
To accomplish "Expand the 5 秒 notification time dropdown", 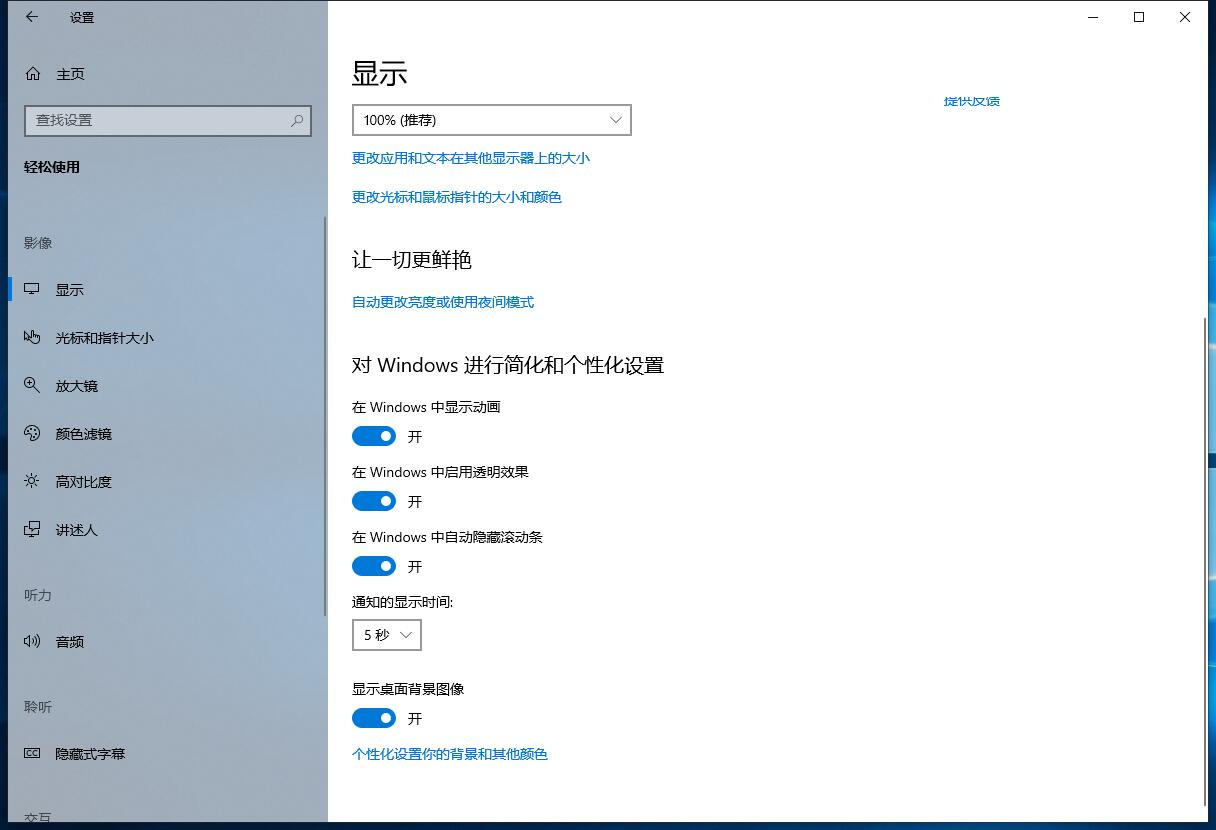I will coord(387,635).
